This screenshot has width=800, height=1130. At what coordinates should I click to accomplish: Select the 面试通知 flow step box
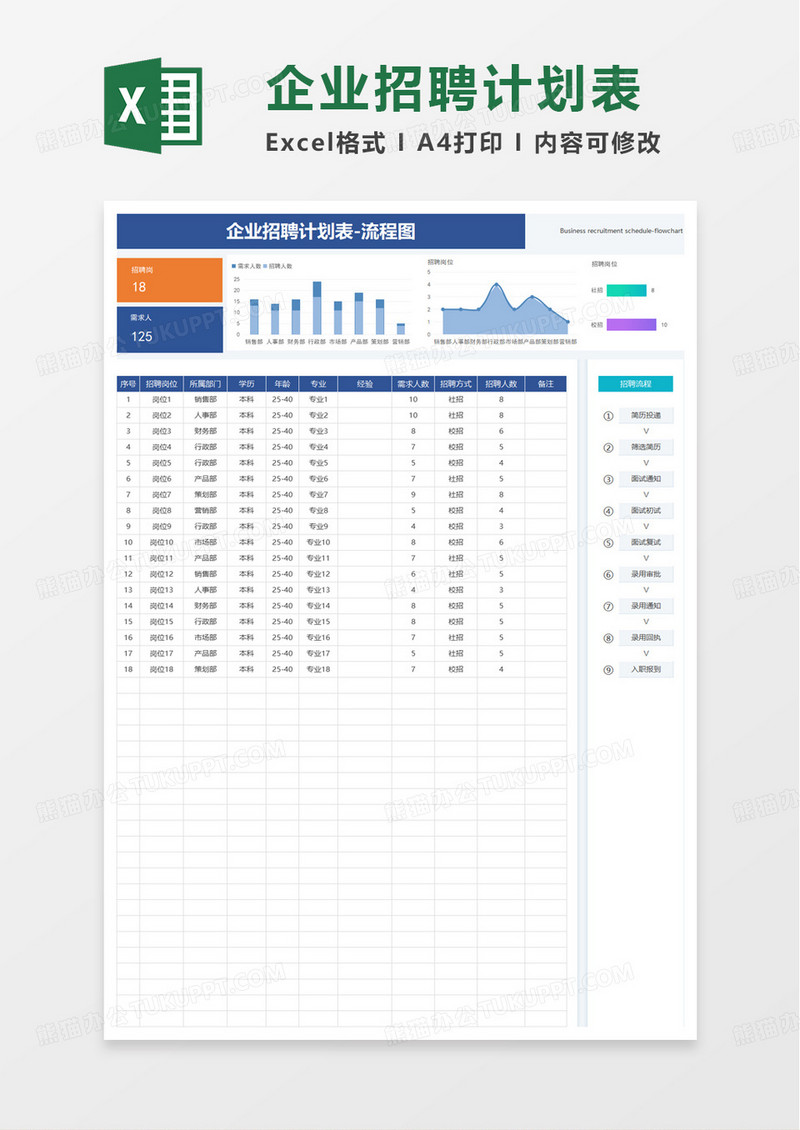646,479
